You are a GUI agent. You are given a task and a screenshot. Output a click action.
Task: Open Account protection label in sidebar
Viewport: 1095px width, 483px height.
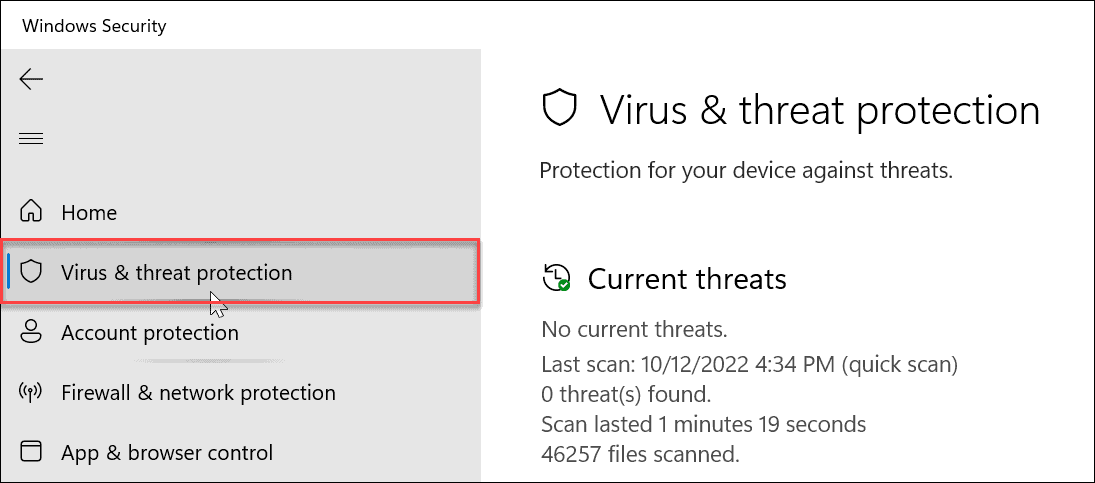[x=150, y=333]
